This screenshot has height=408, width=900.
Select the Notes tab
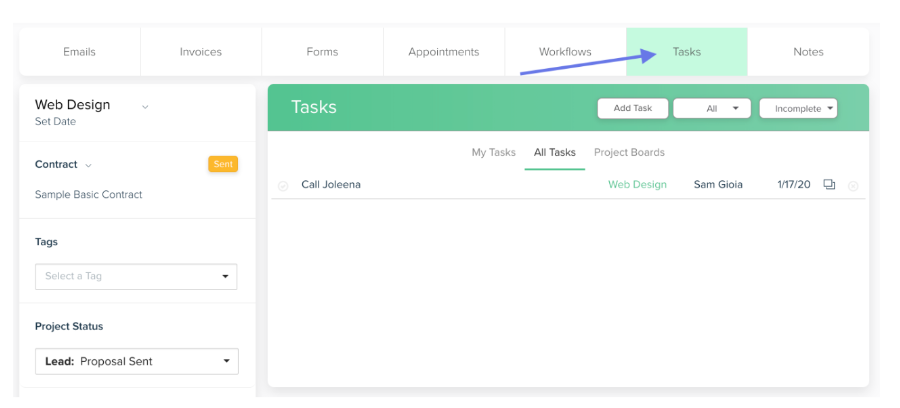[808, 52]
